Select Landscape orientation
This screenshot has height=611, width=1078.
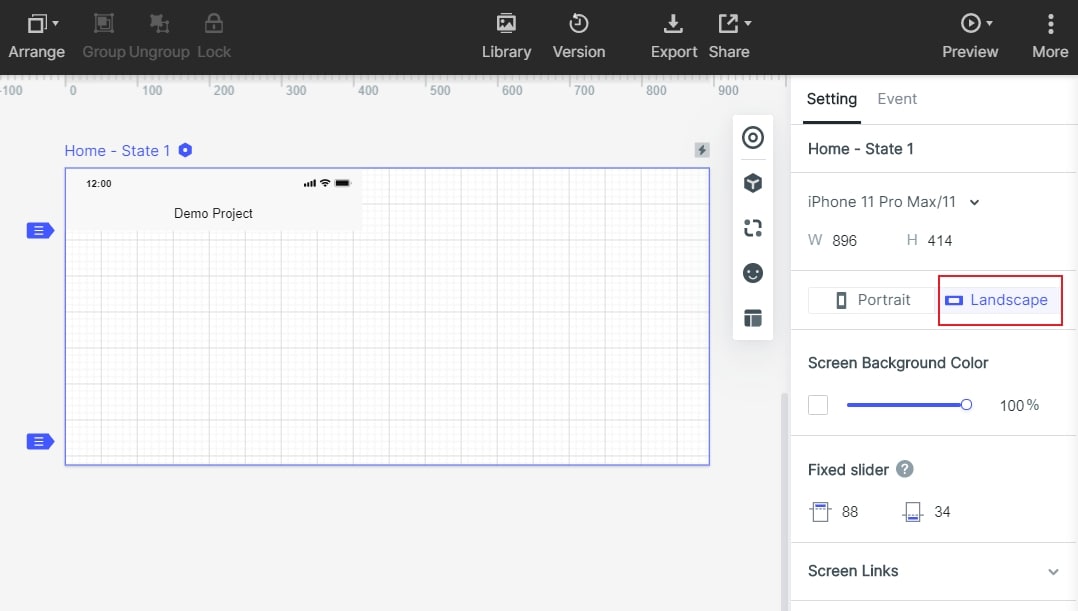pos(999,300)
